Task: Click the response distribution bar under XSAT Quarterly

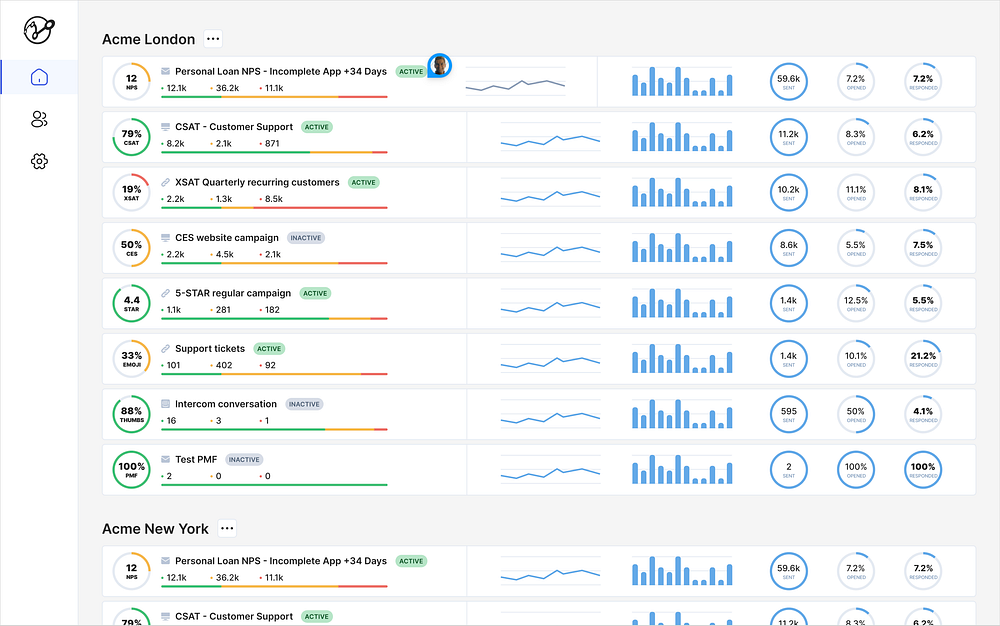Action: coord(274,208)
